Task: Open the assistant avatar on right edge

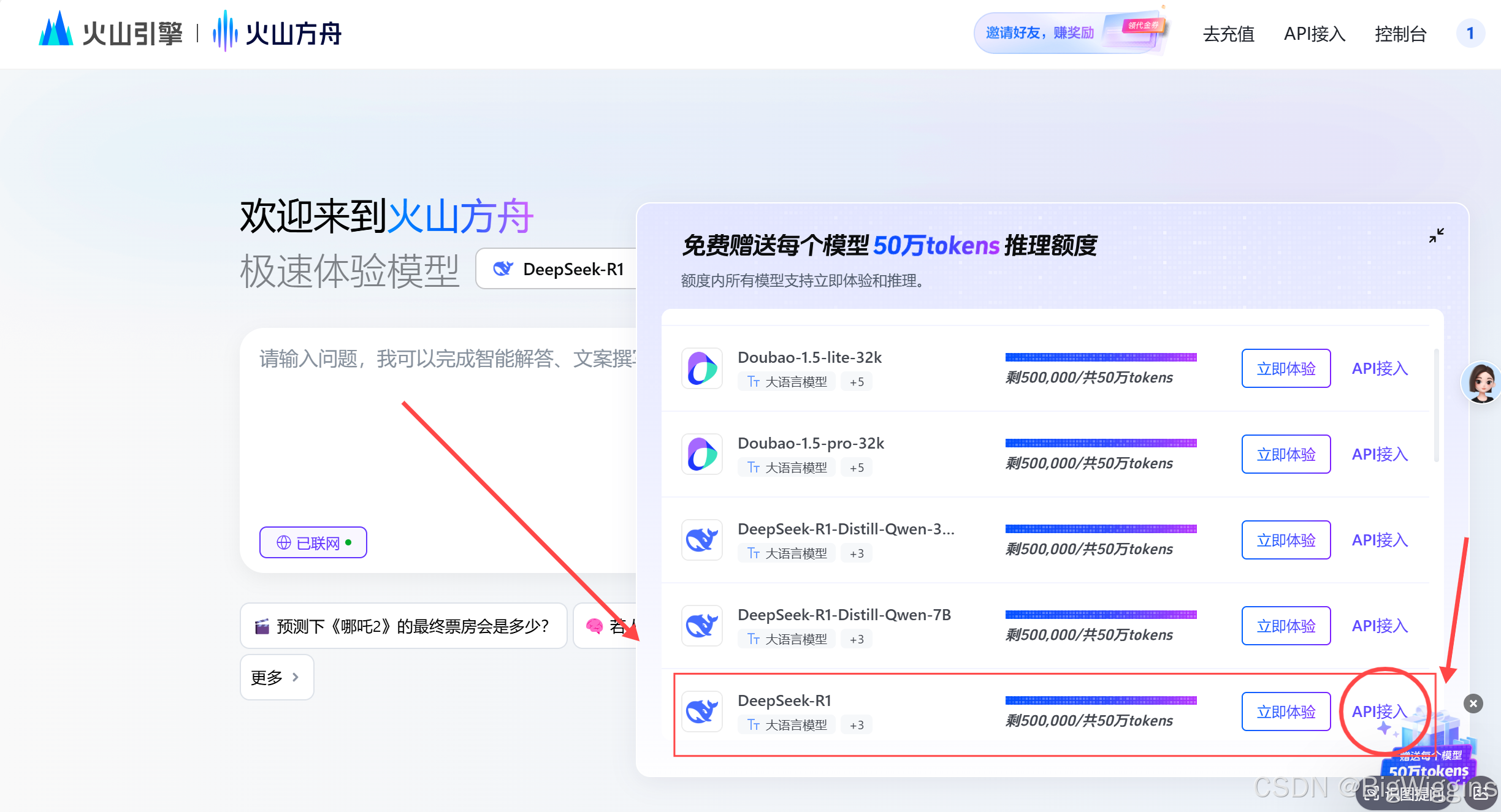Action: pos(1481,382)
